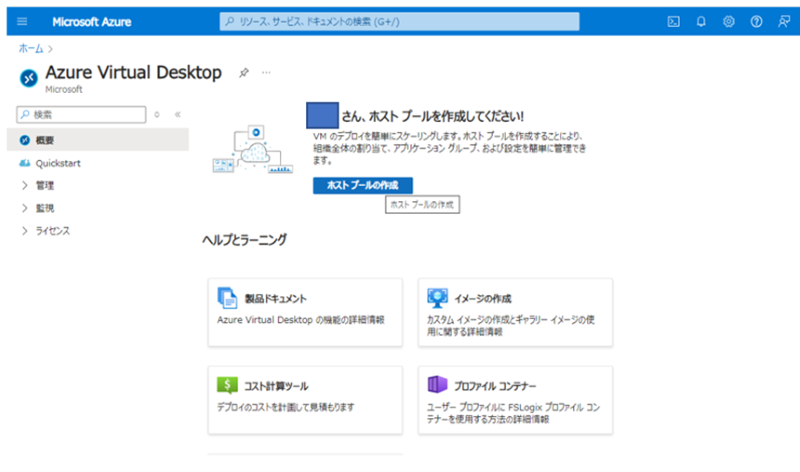This screenshot has width=800, height=472.
Task: Click the cloud host pool illustration
Action: [253, 149]
